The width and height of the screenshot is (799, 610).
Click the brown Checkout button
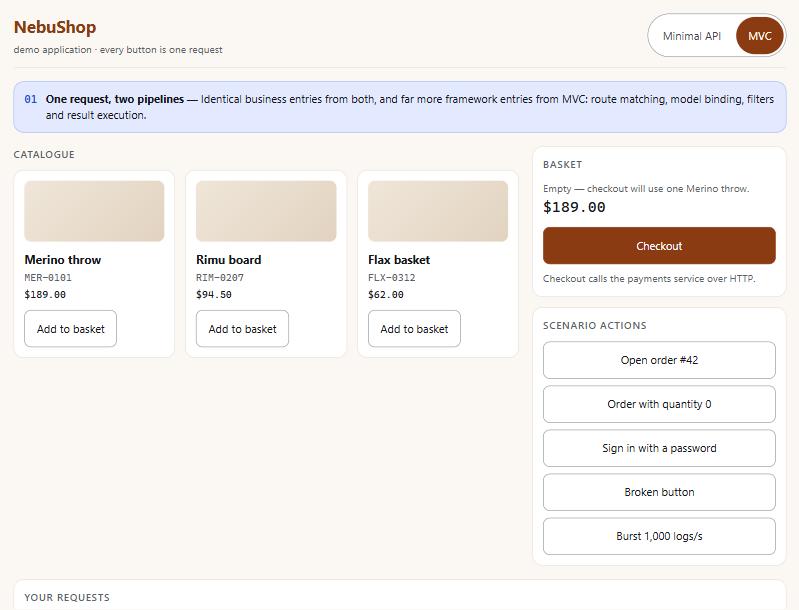point(659,246)
